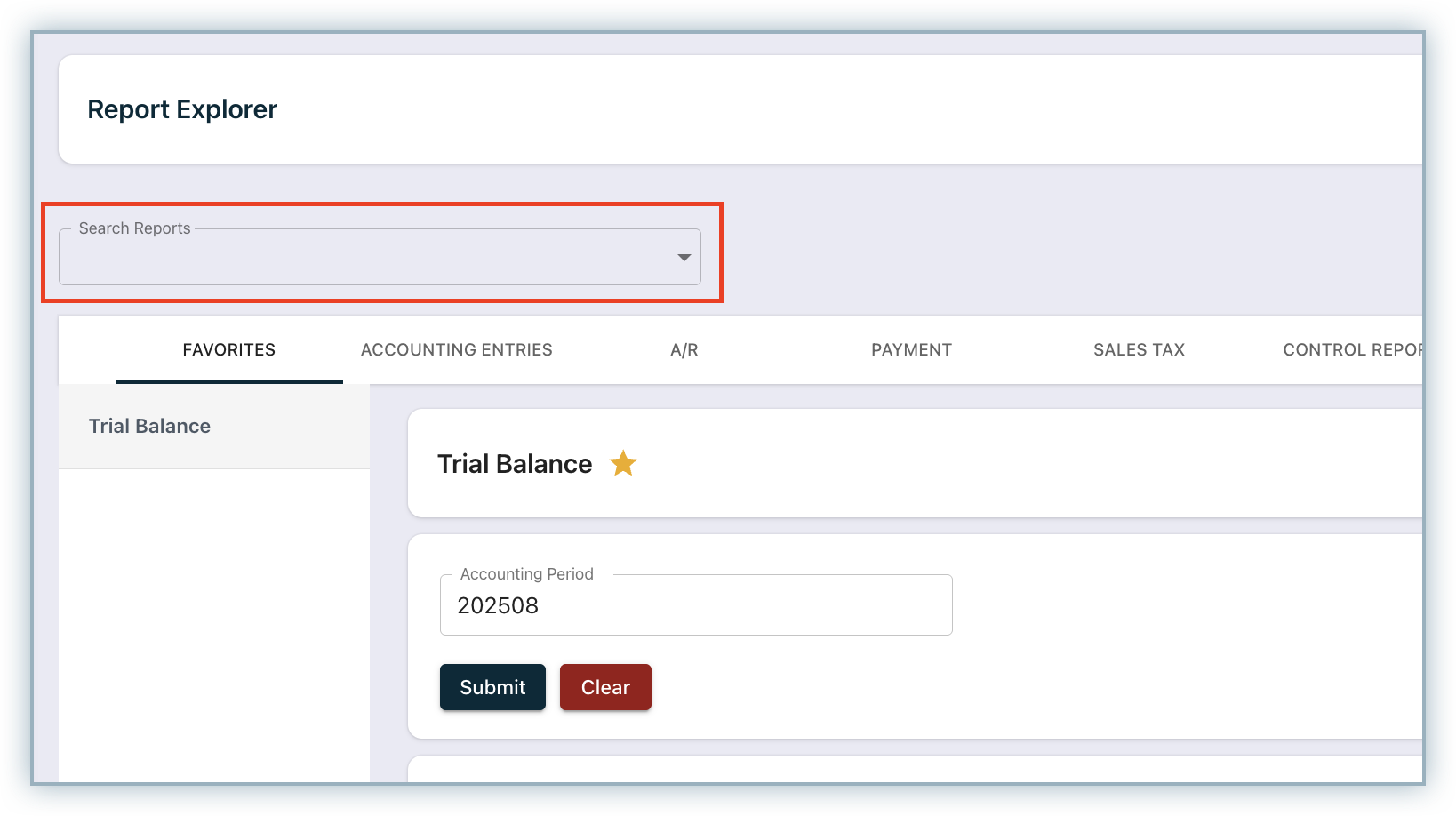Click the Search Reports floating label
Viewport: 1456px width, 816px height.
coord(134,228)
